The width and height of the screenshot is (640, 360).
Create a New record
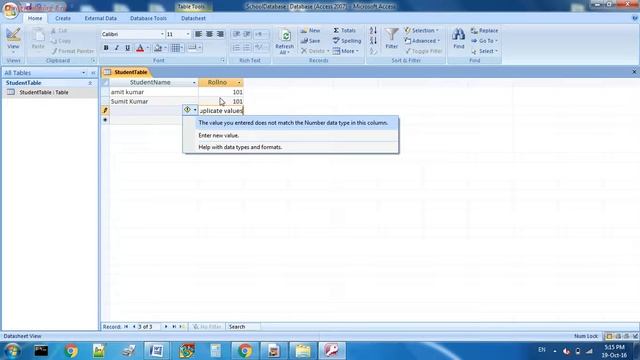pos(311,31)
